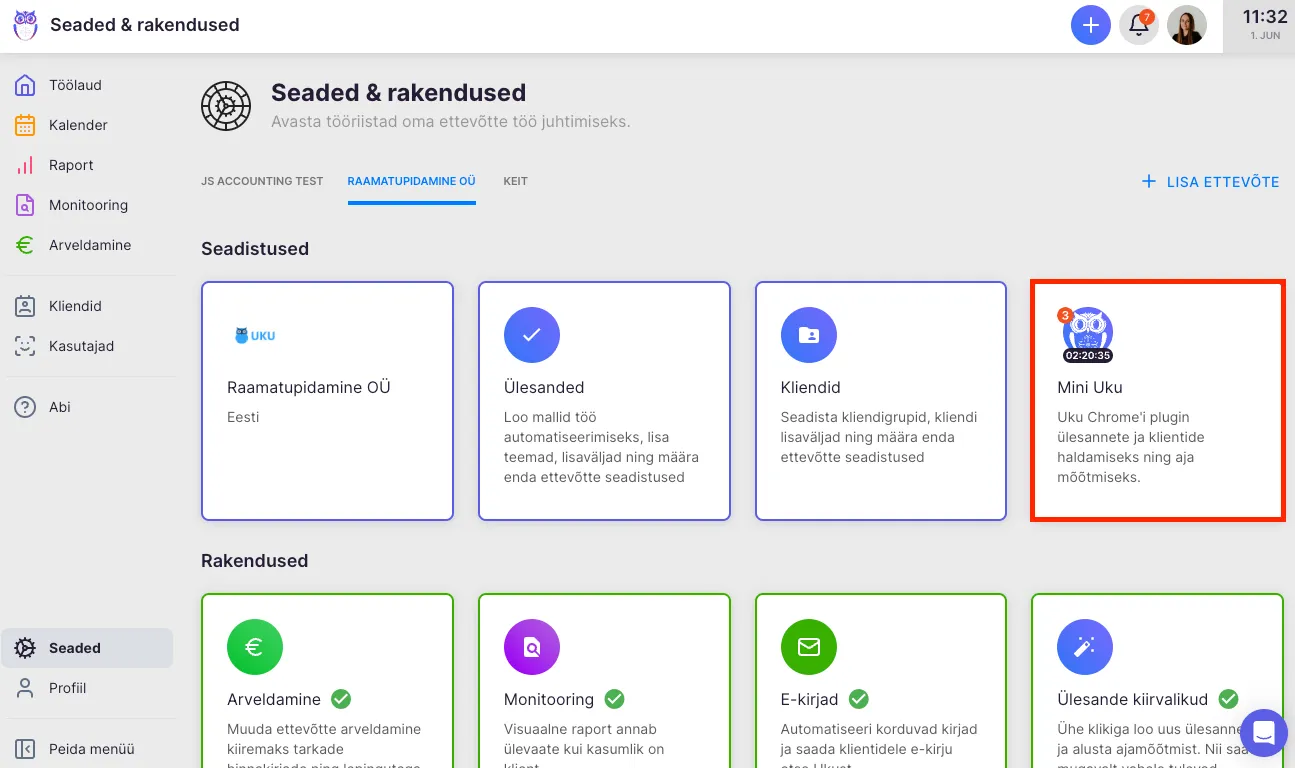Open the chat support bubble
This screenshot has width=1295, height=768.
[1263, 733]
